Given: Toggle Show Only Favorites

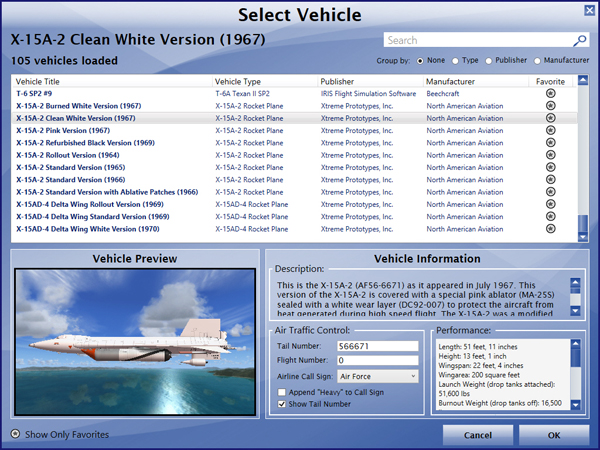Looking at the screenshot, I should coord(15,434).
